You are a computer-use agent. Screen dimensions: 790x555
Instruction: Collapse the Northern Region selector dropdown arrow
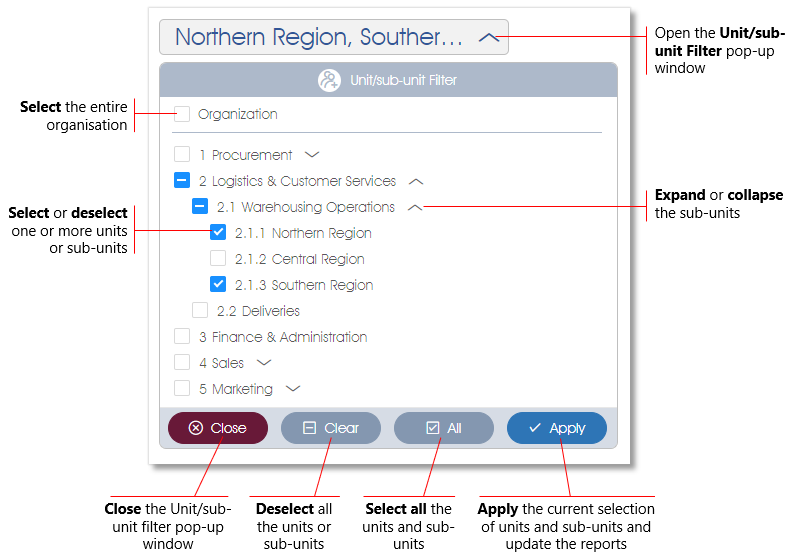point(489,37)
